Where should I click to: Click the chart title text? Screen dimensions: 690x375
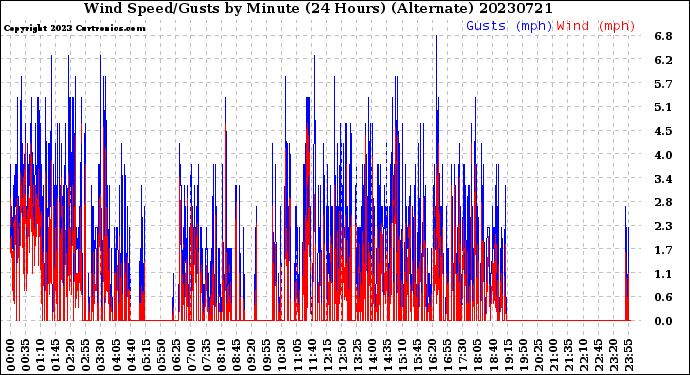pyautogui.click(x=318, y=8)
